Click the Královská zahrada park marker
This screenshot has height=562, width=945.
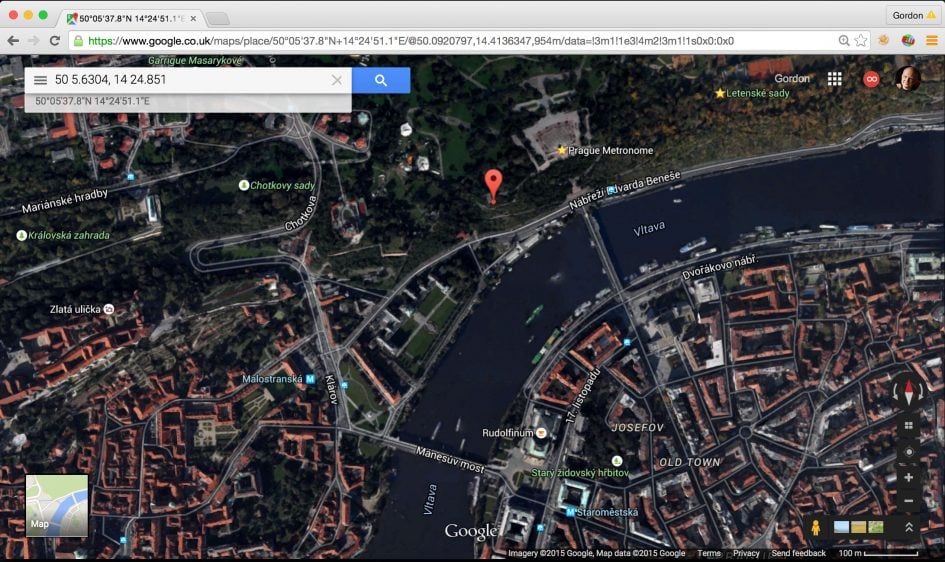[22, 235]
